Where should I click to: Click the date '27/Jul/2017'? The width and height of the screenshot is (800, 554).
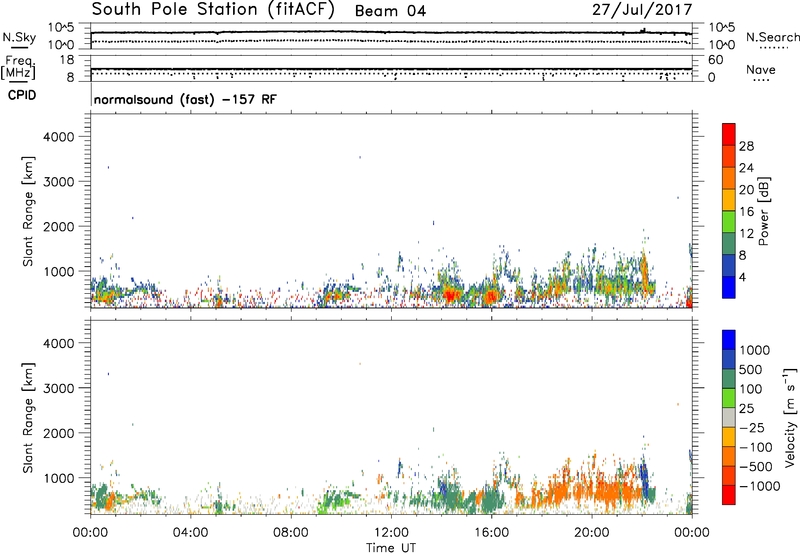[642, 10]
